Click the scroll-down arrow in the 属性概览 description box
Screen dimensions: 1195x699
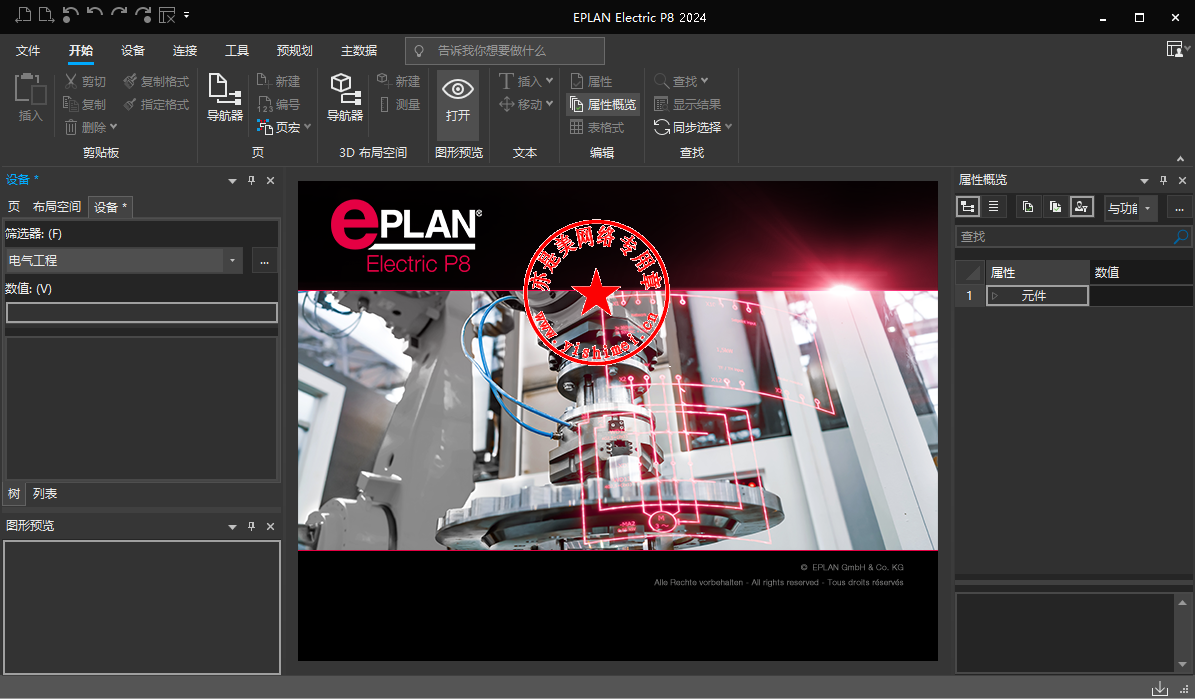click(x=1182, y=664)
